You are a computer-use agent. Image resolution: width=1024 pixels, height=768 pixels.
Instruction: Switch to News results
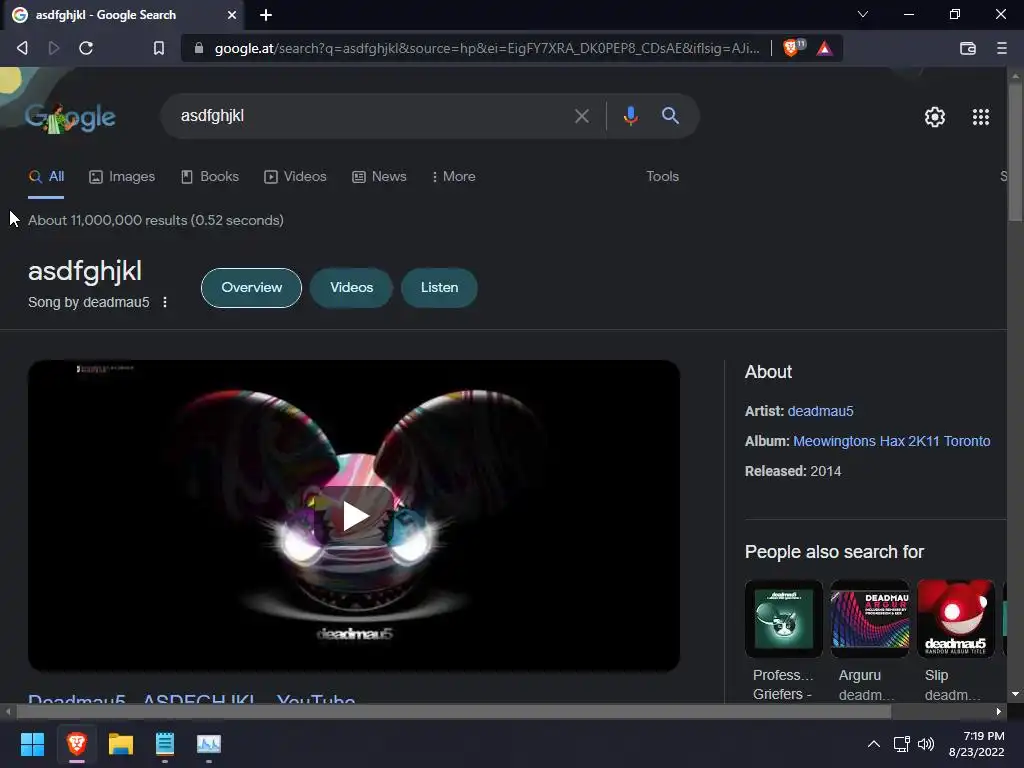(379, 176)
